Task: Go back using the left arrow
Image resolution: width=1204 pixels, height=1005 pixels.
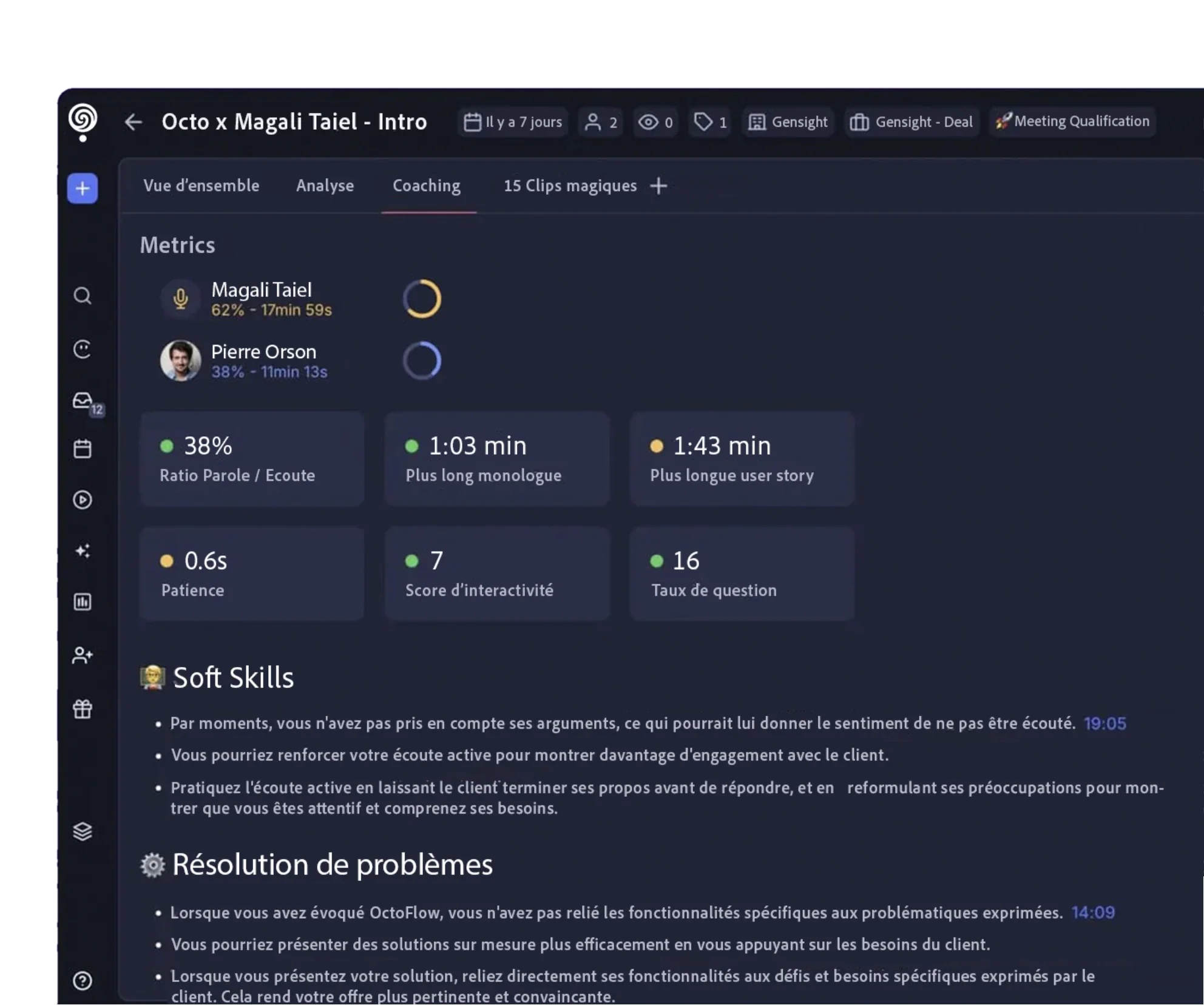Action: click(x=134, y=122)
